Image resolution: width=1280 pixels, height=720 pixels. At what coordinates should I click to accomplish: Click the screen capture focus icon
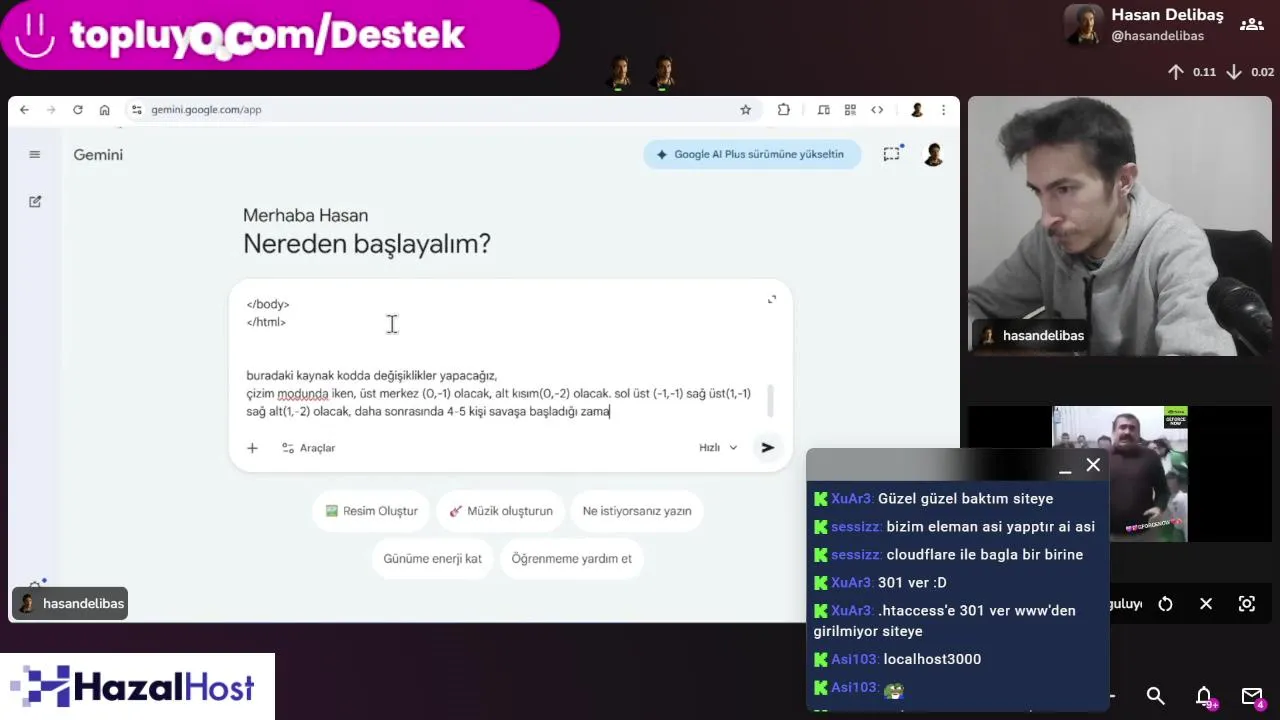pyautogui.click(x=1247, y=604)
